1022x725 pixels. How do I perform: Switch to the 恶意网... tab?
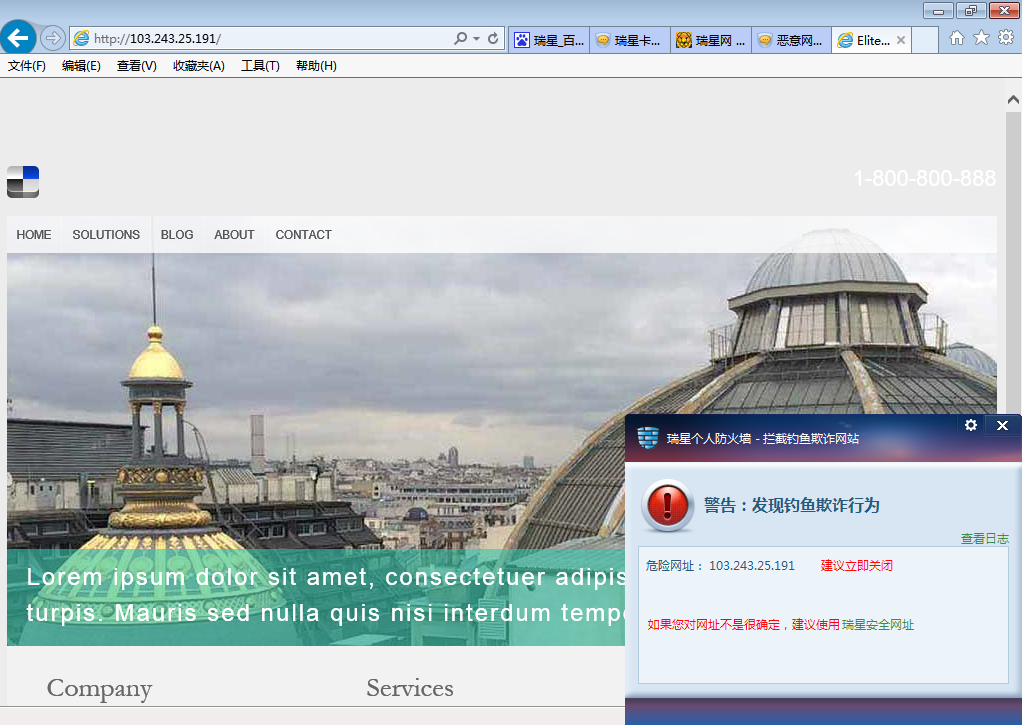tap(791, 40)
